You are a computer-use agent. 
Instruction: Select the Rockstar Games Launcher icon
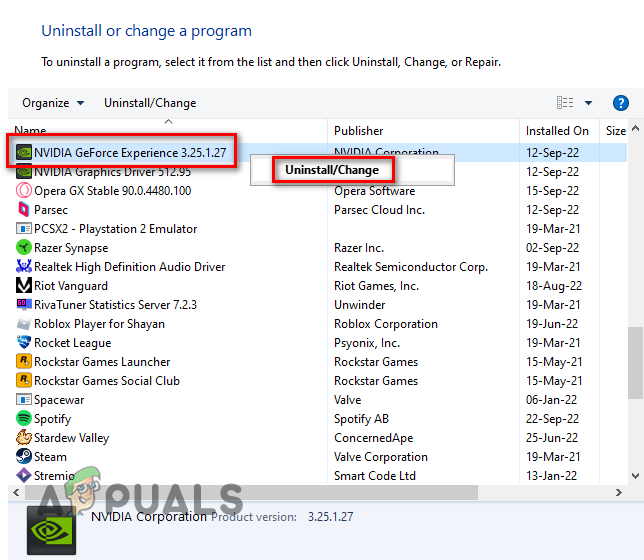[x=24, y=362]
